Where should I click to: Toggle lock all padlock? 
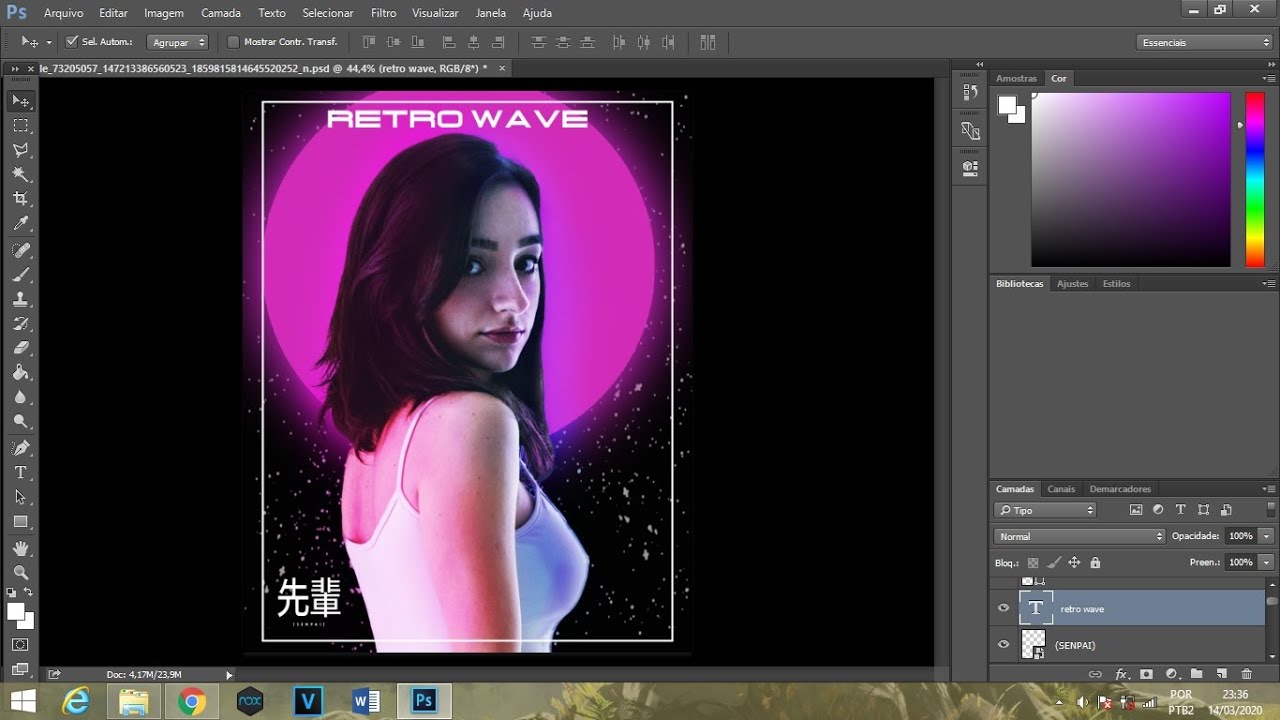(1095, 563)
